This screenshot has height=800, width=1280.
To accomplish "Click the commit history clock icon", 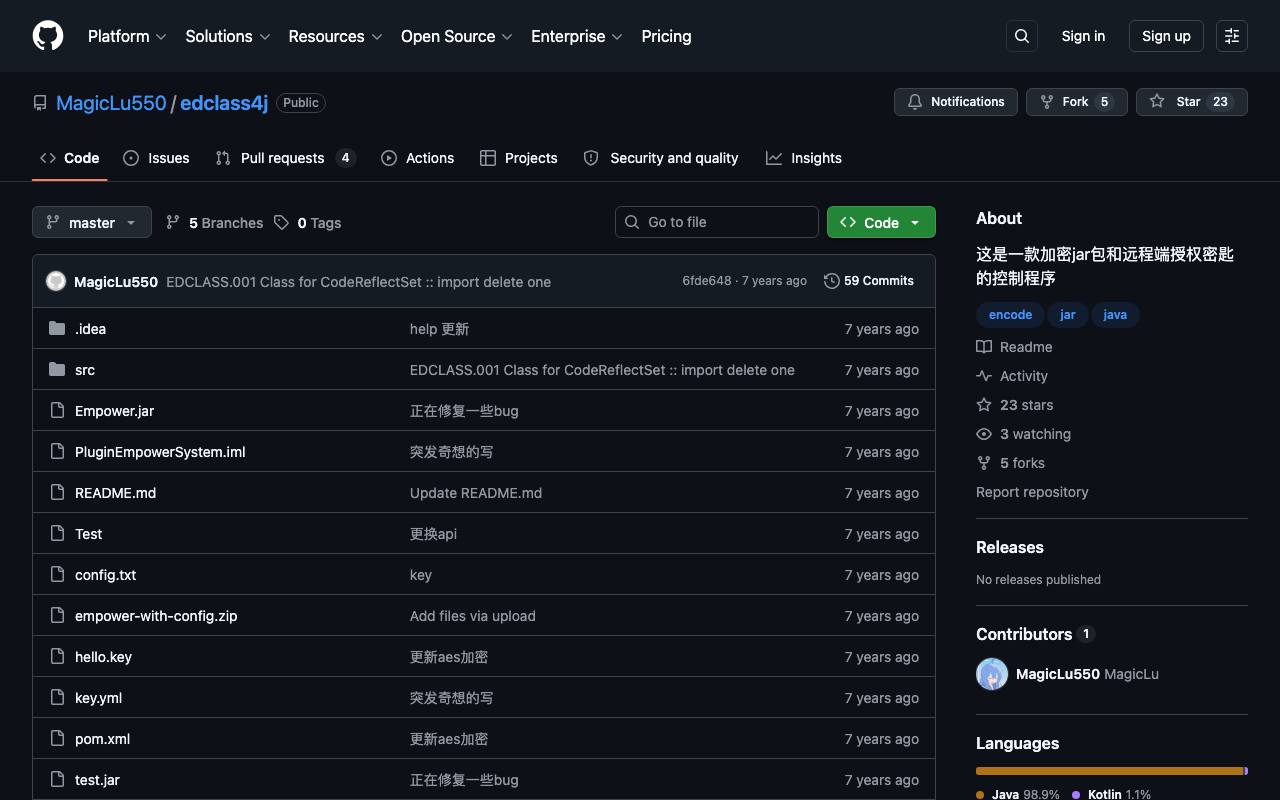I will [x=831, y=281].
